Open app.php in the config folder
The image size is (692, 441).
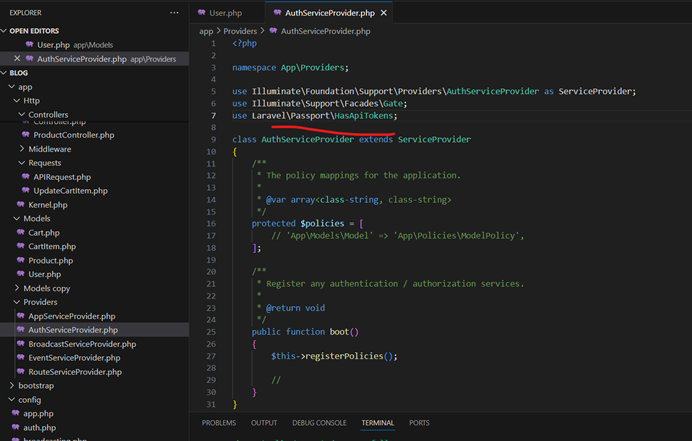(x=38, y=413)
